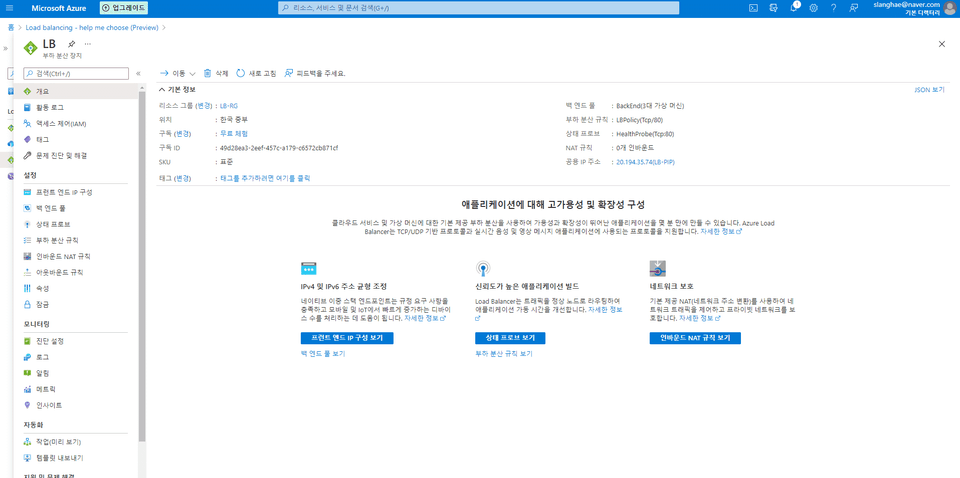Click 태그를 추가하려면 여기를 클릭
The width and height of the screenshot is (960, 478).
[265, 178]
